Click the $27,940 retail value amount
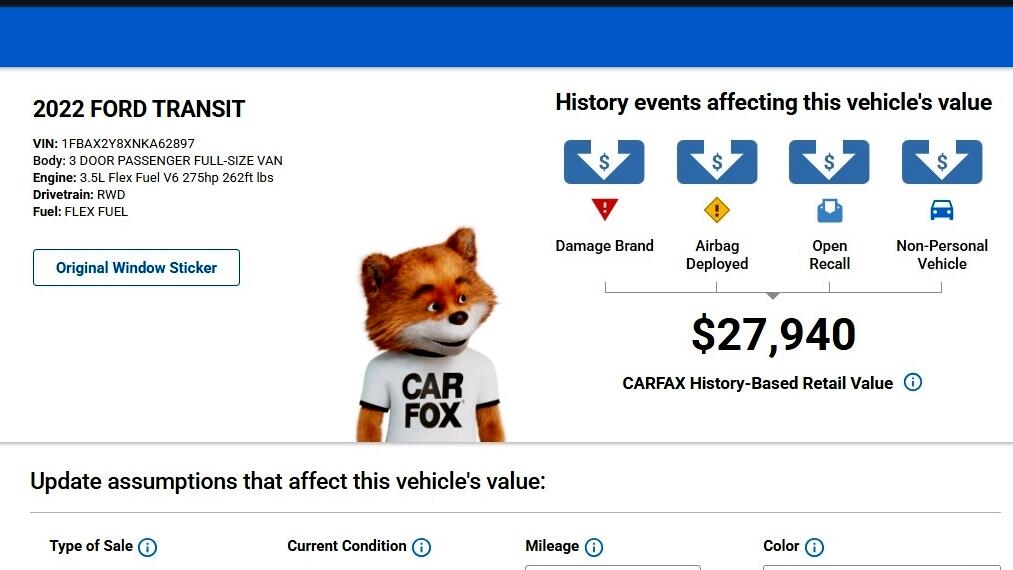This screenshot has width=1013, height=570. (773, 335)
